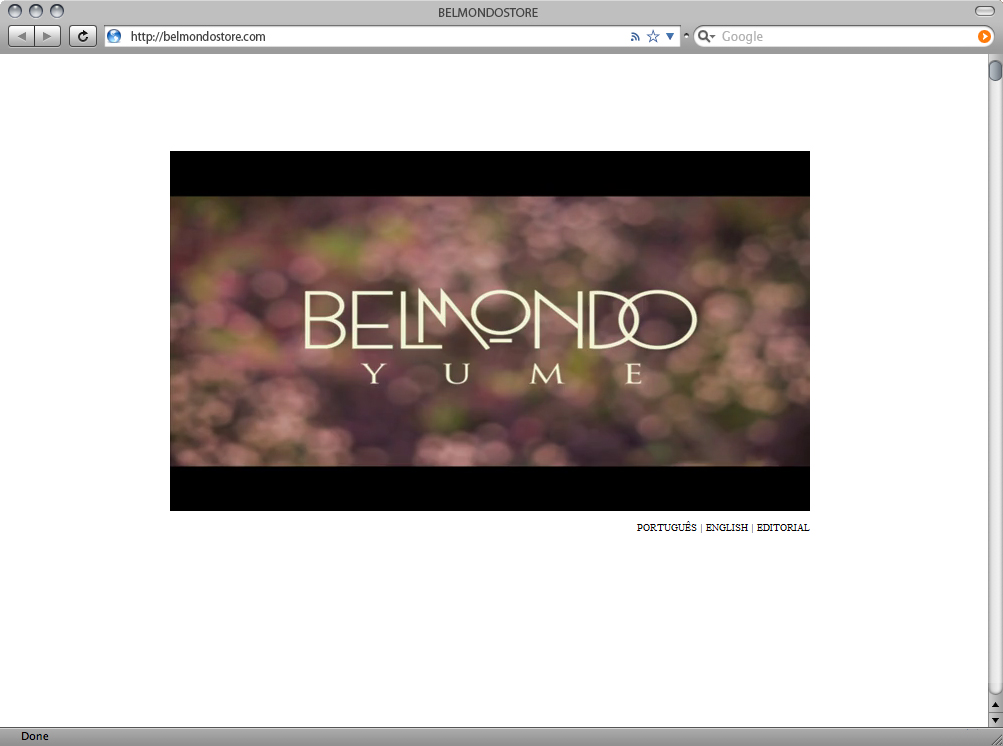1003x746 pixels.
Task: Reload the page with the refresh button
Action: coord(83,36)
